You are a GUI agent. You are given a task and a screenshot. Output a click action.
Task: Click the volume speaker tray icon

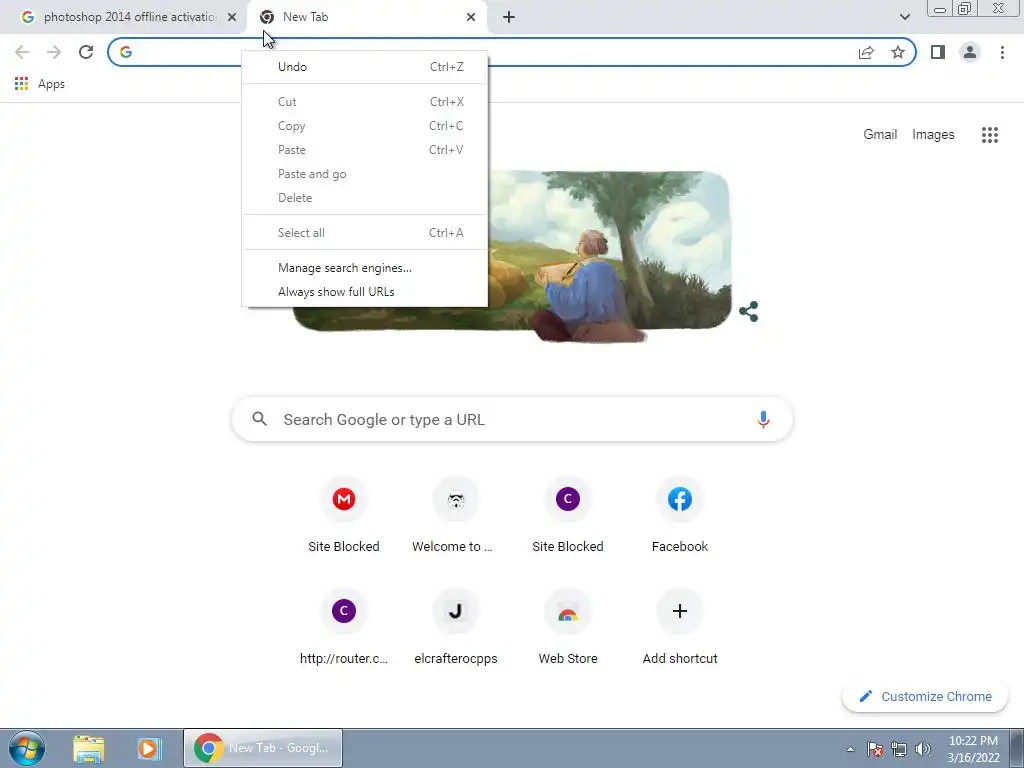923,749
